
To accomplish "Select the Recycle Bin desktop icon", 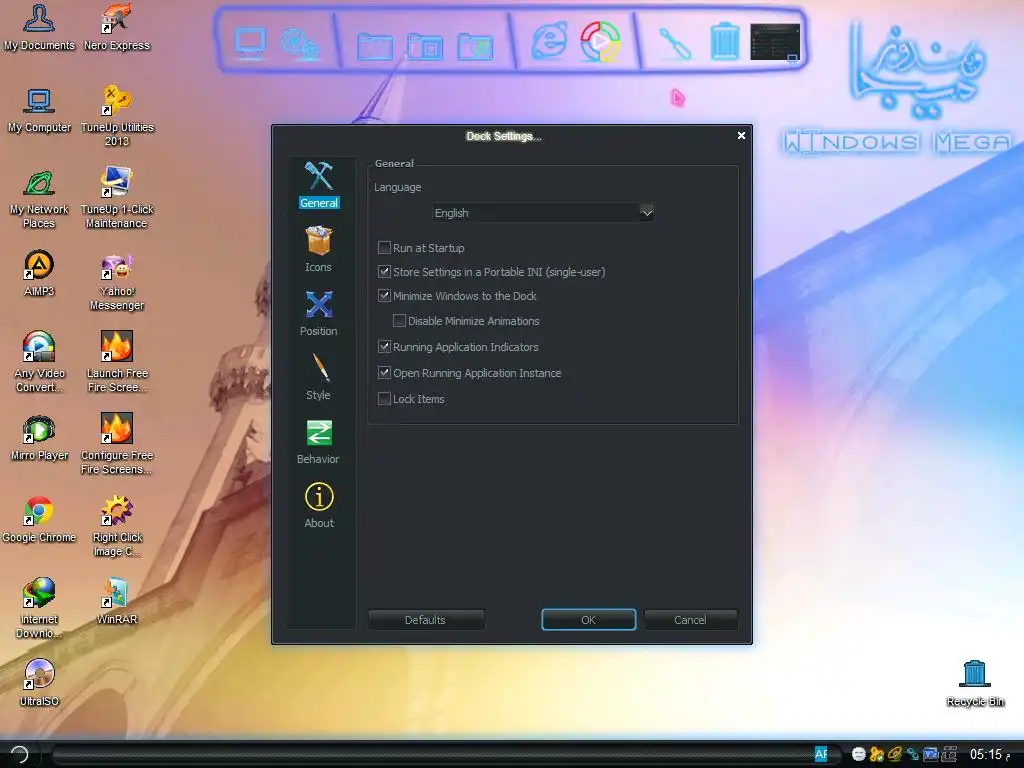I will [x=975, y=684].
